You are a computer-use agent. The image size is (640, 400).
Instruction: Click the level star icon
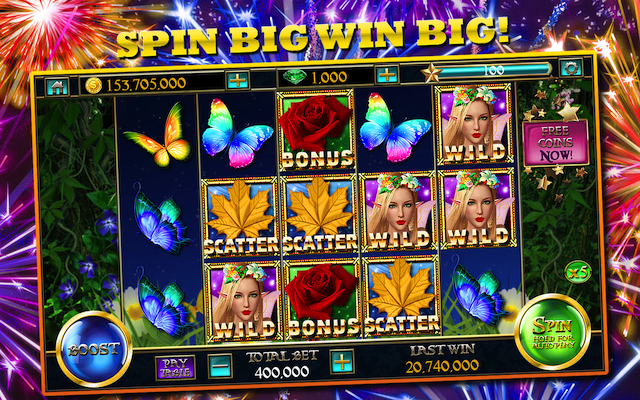(431, 73)
